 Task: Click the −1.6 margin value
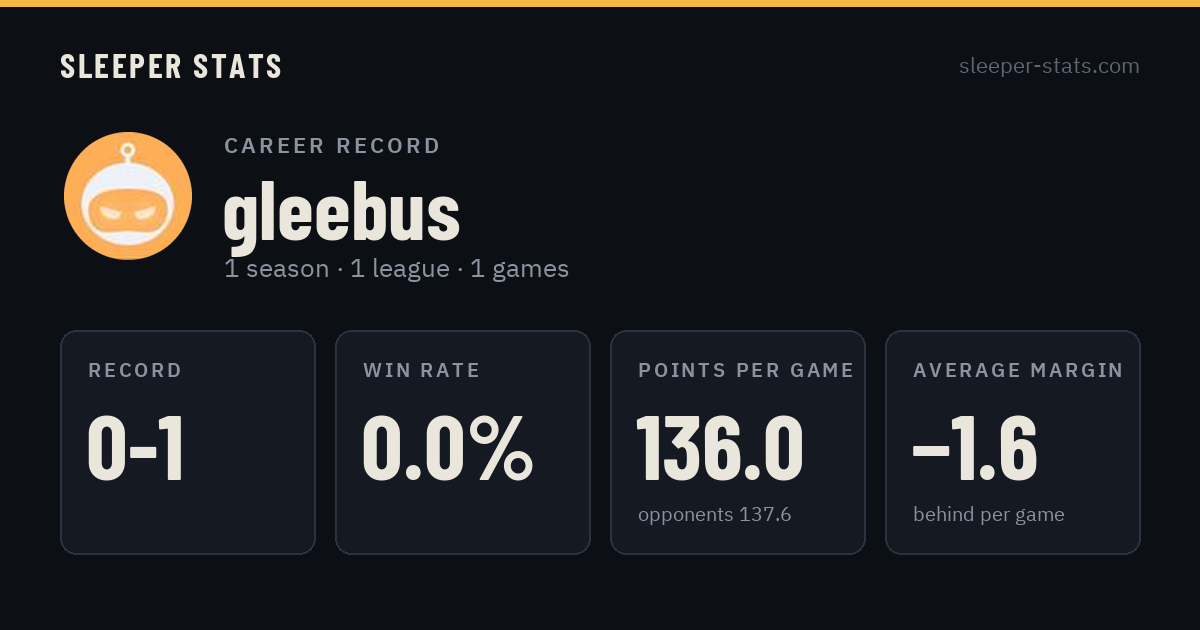[x=975, y=450]
